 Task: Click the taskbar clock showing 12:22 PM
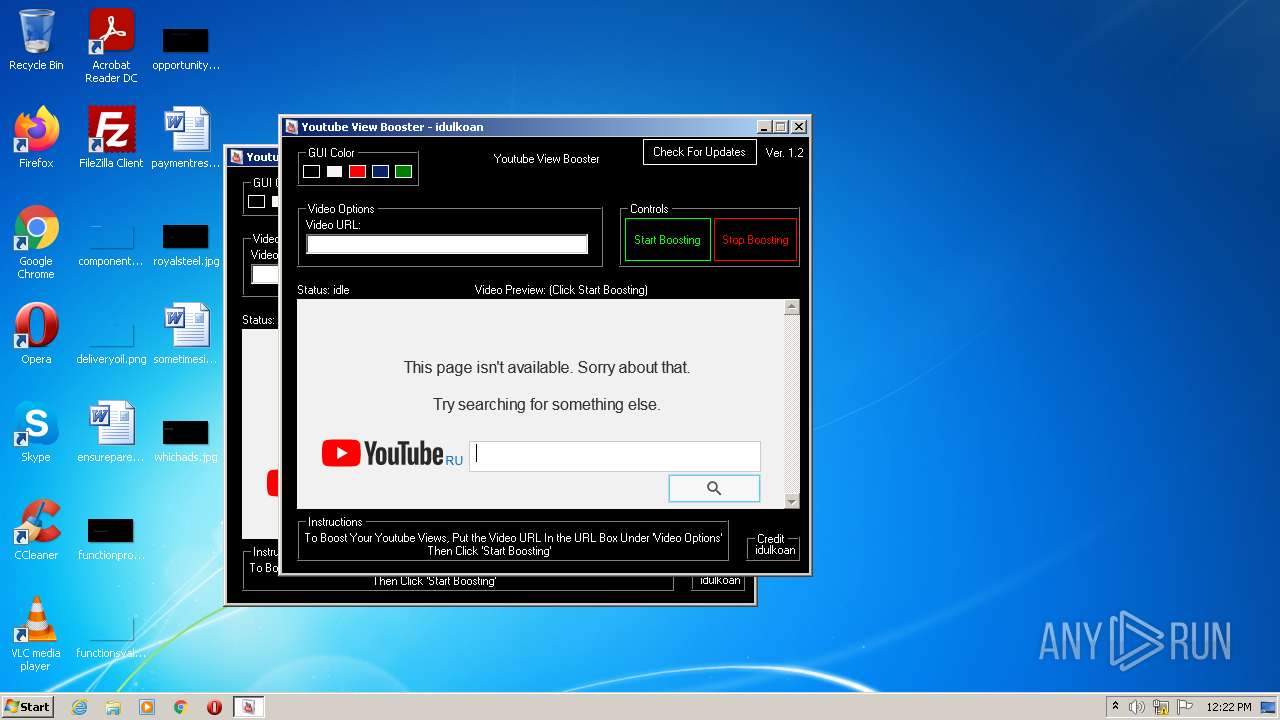pyautogui.click(x=1229, y=707)
